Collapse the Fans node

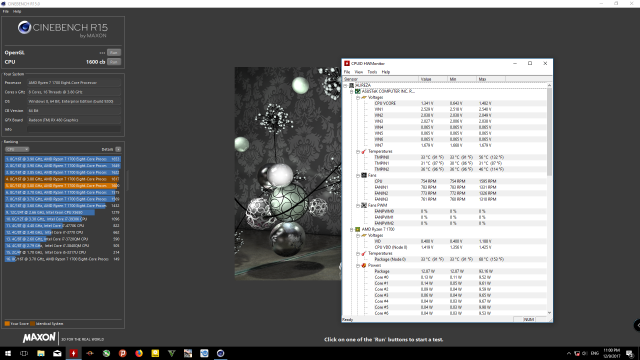point(358,176)
